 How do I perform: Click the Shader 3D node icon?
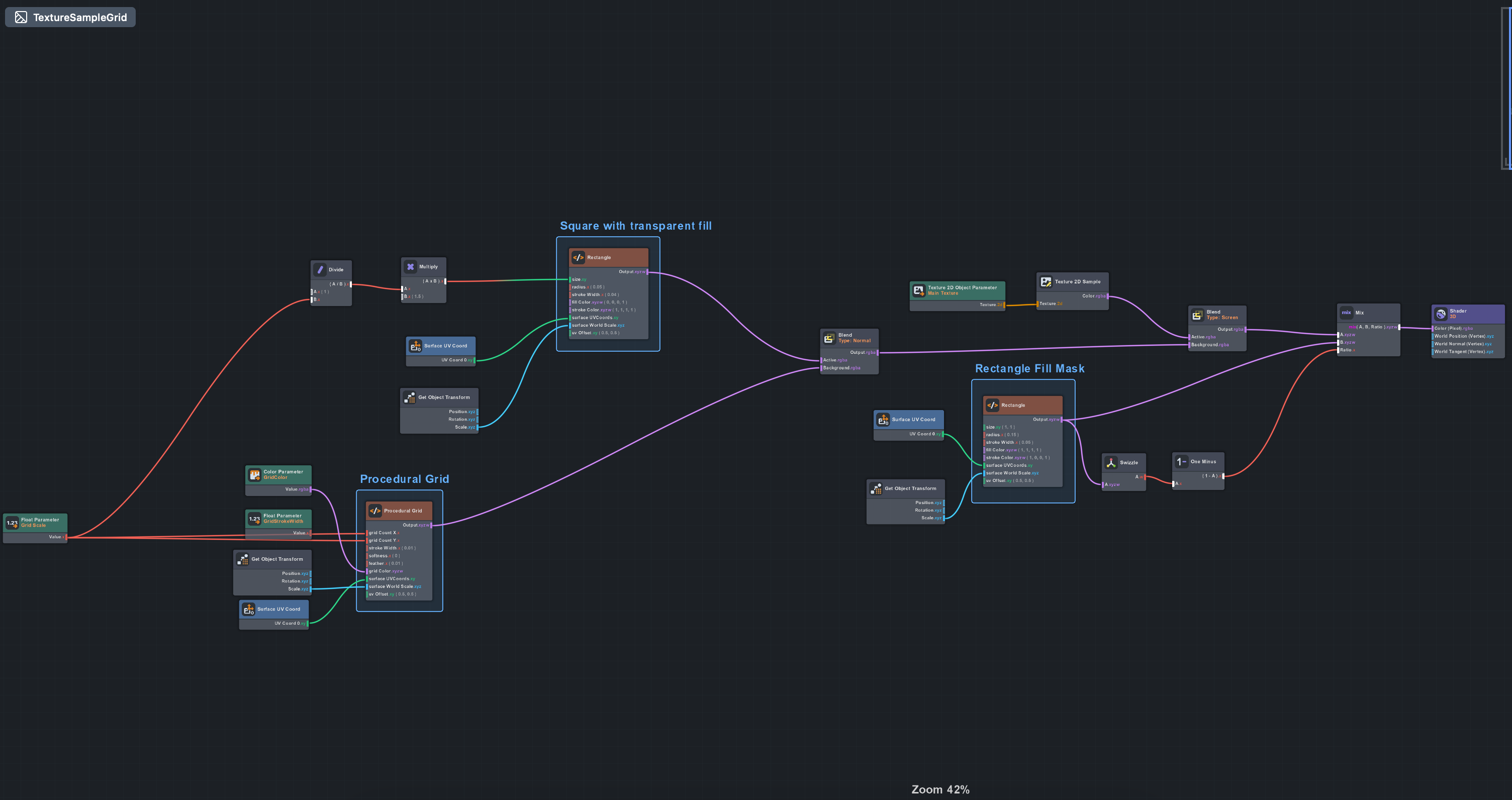[1441, 314]
